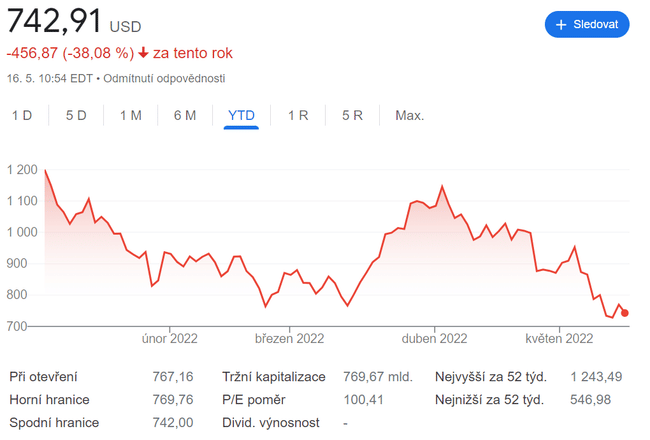Choose the 5 R time range
The image size is (650, 440).
point(352,115)
